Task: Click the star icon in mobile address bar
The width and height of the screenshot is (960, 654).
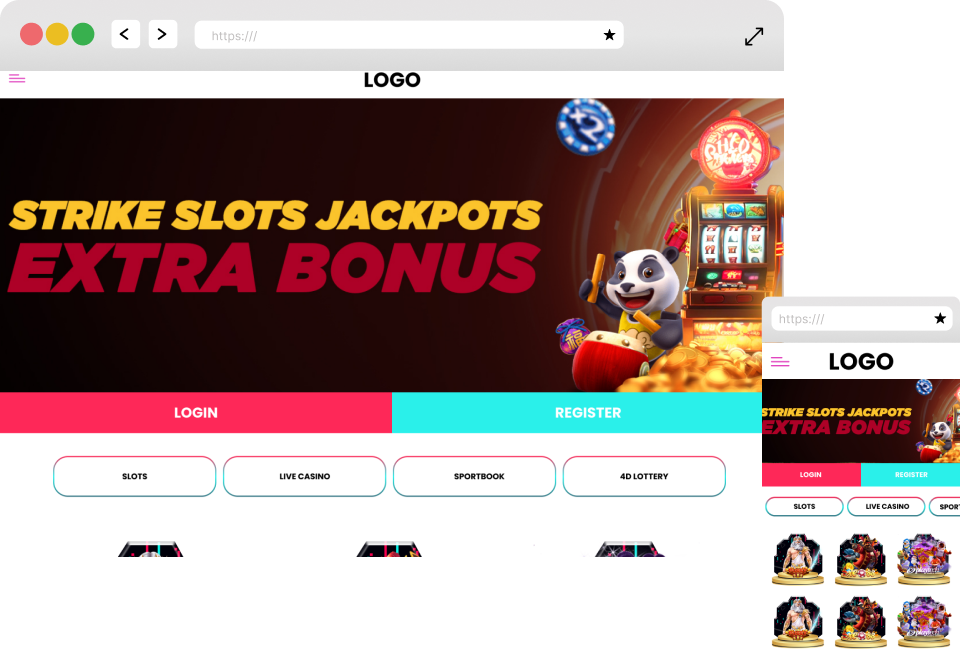Action: pos(940,318)
